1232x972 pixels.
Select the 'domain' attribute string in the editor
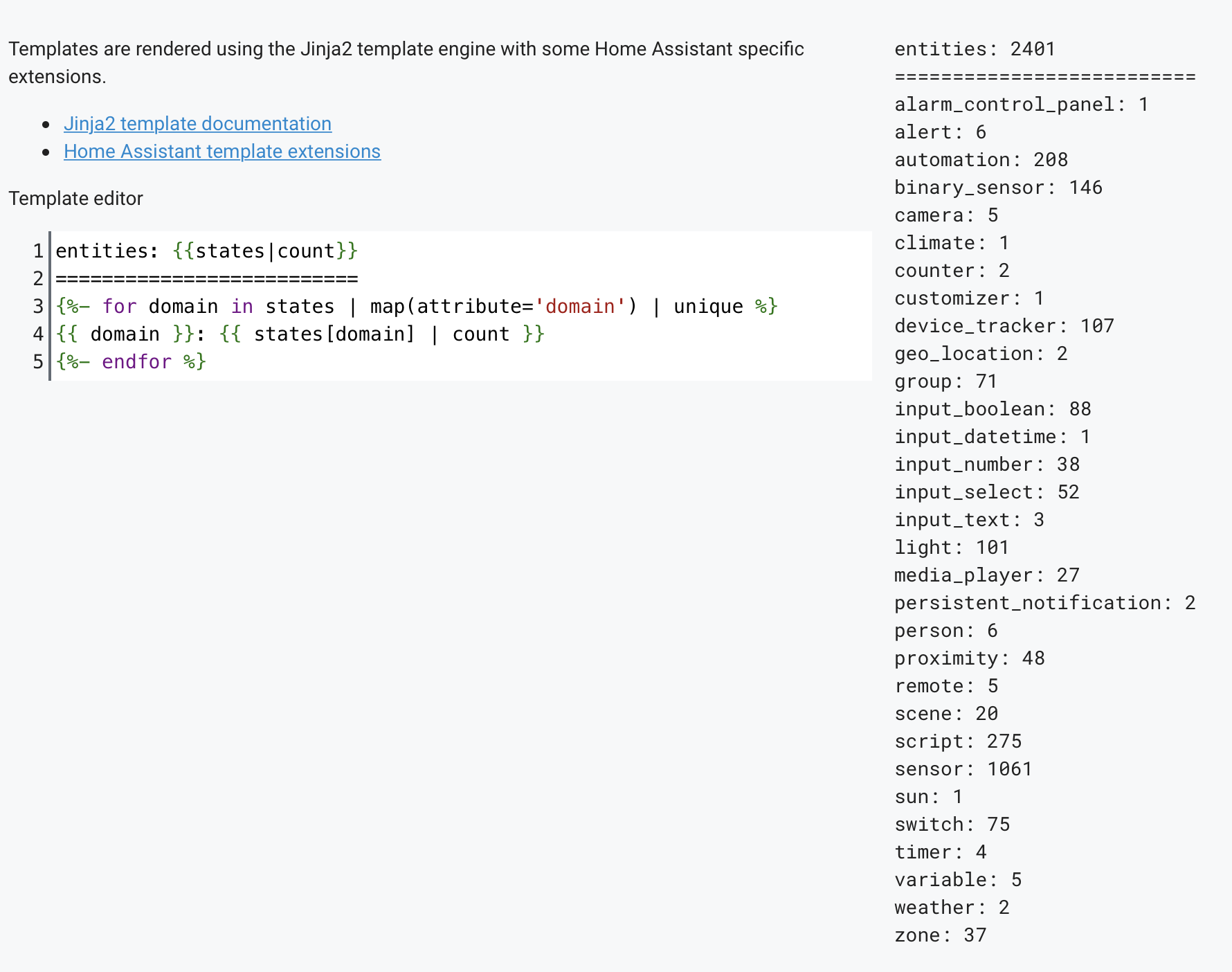[x=579, y=306]
